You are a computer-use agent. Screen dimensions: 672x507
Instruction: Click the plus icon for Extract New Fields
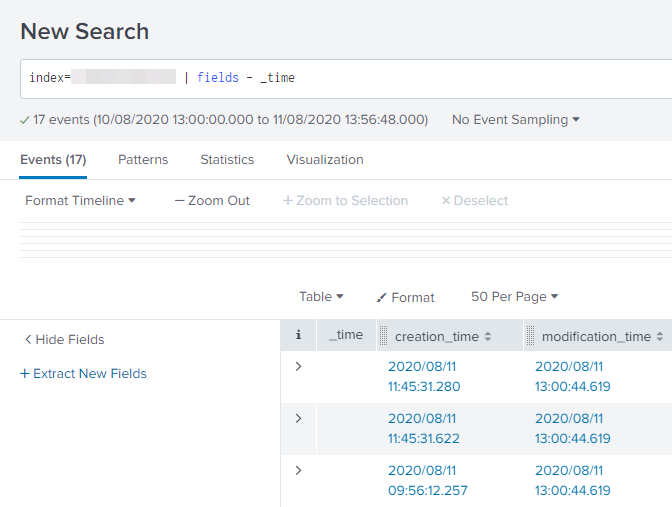24,374
